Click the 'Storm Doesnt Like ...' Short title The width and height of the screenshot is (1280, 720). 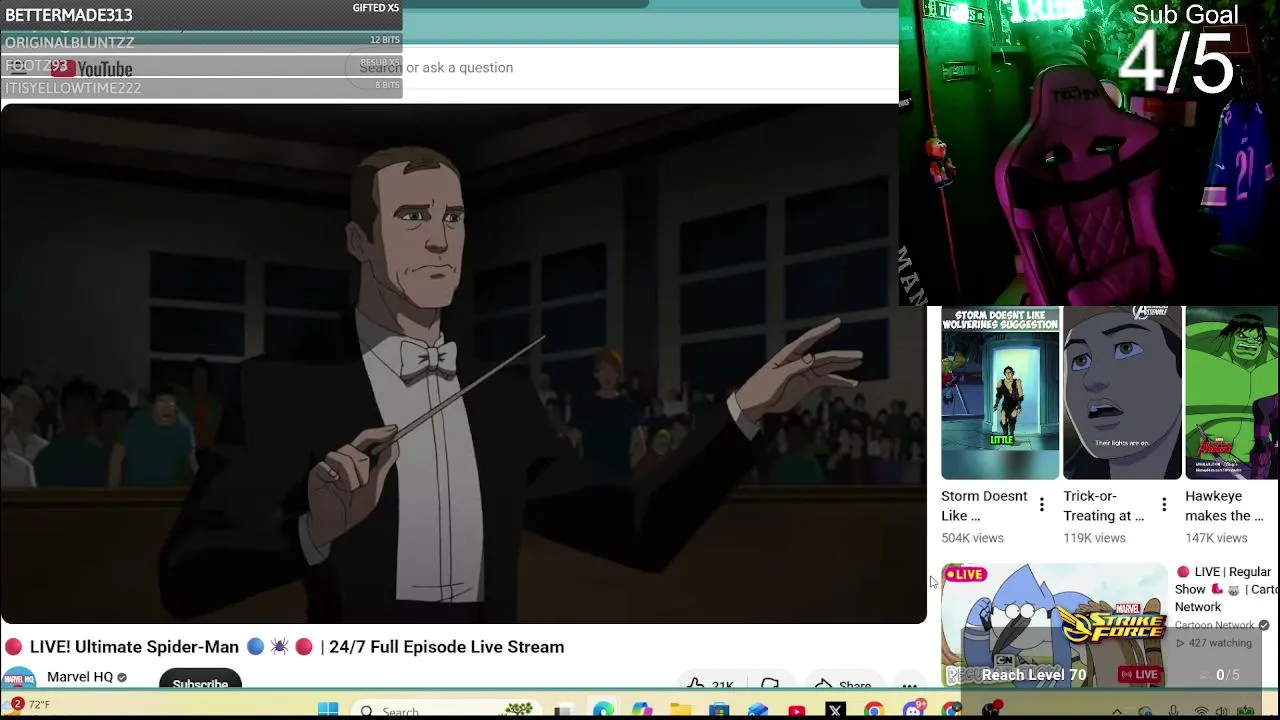(984, 506)
